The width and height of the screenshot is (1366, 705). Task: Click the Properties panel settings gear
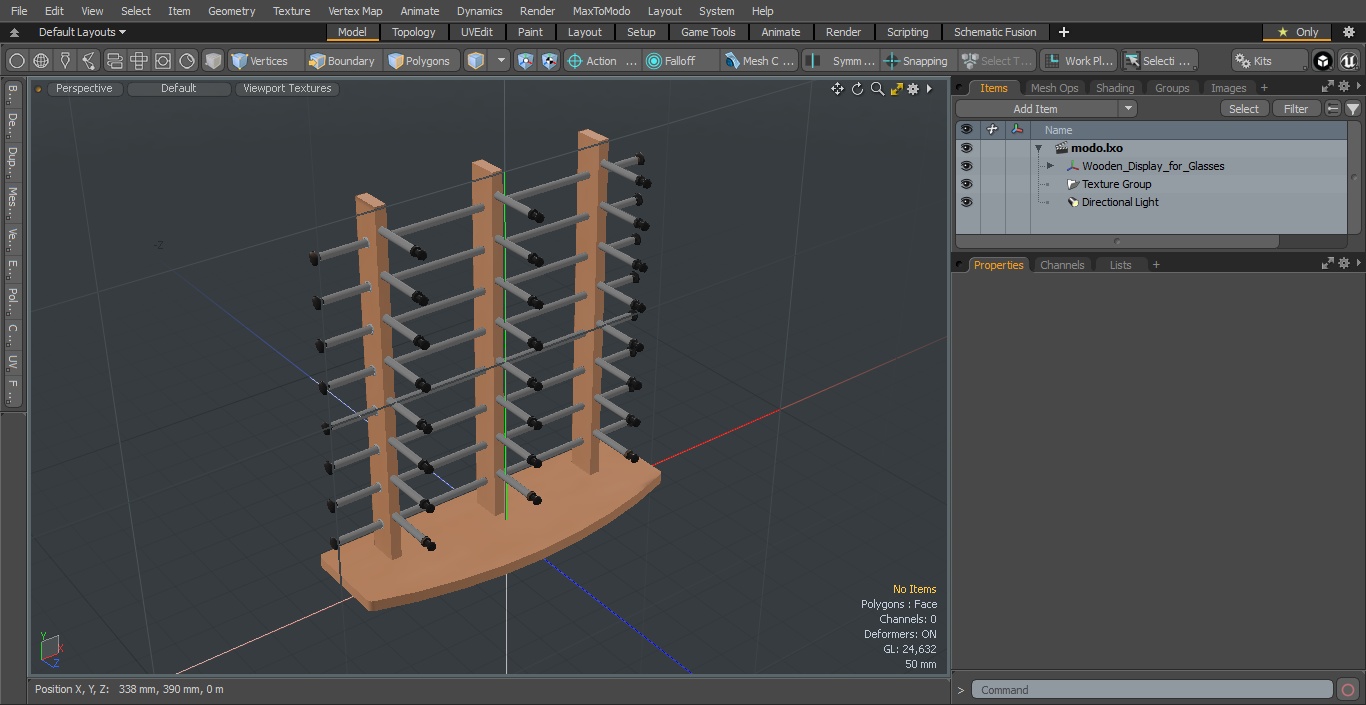[1344, 264]
